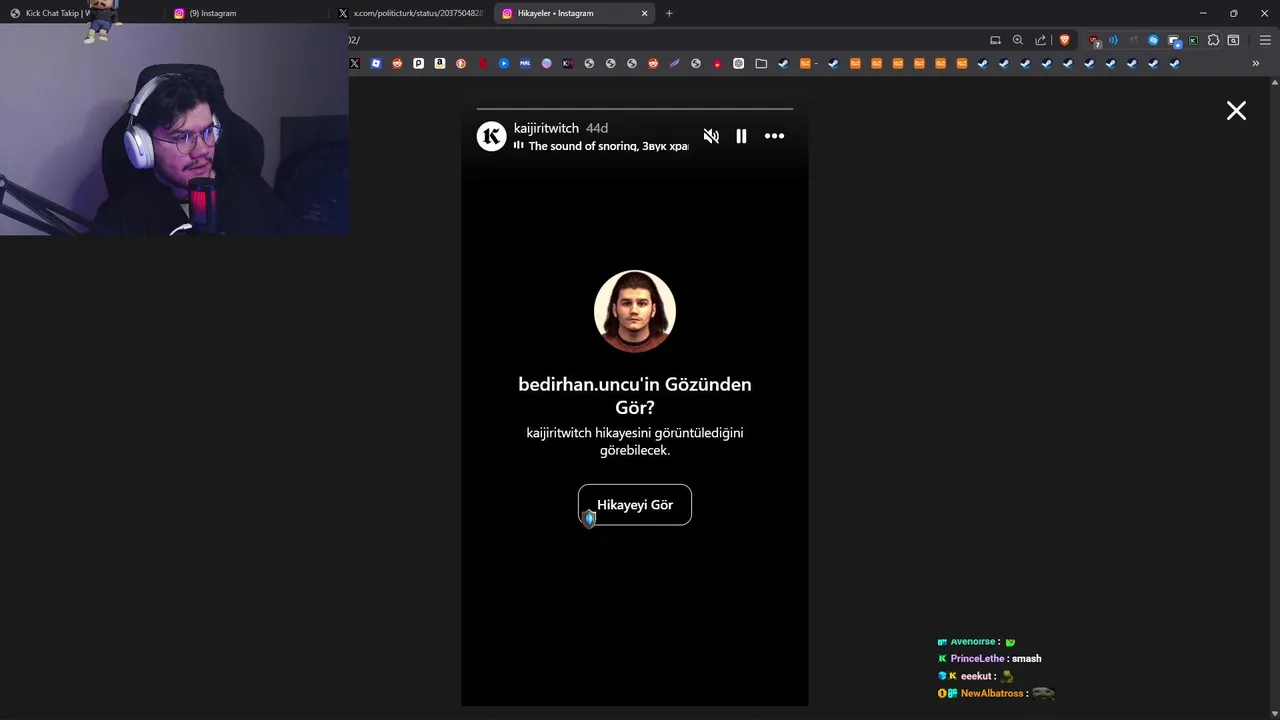The width and height of the screenshot is (1280, 720).
Task: Restore down the browser window
Action: [x=1233, y=13]
